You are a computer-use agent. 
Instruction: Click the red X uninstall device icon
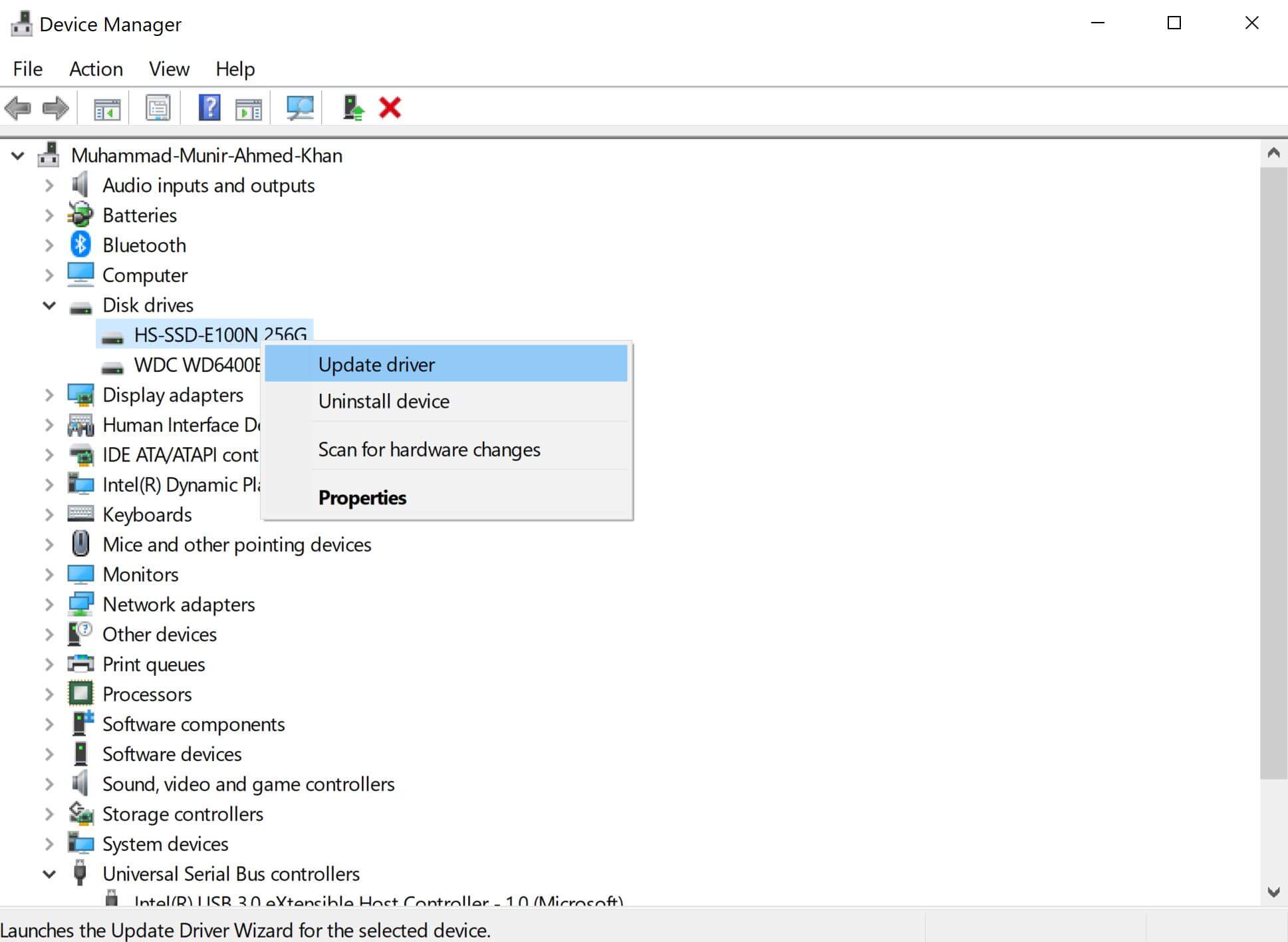(390, 108)
